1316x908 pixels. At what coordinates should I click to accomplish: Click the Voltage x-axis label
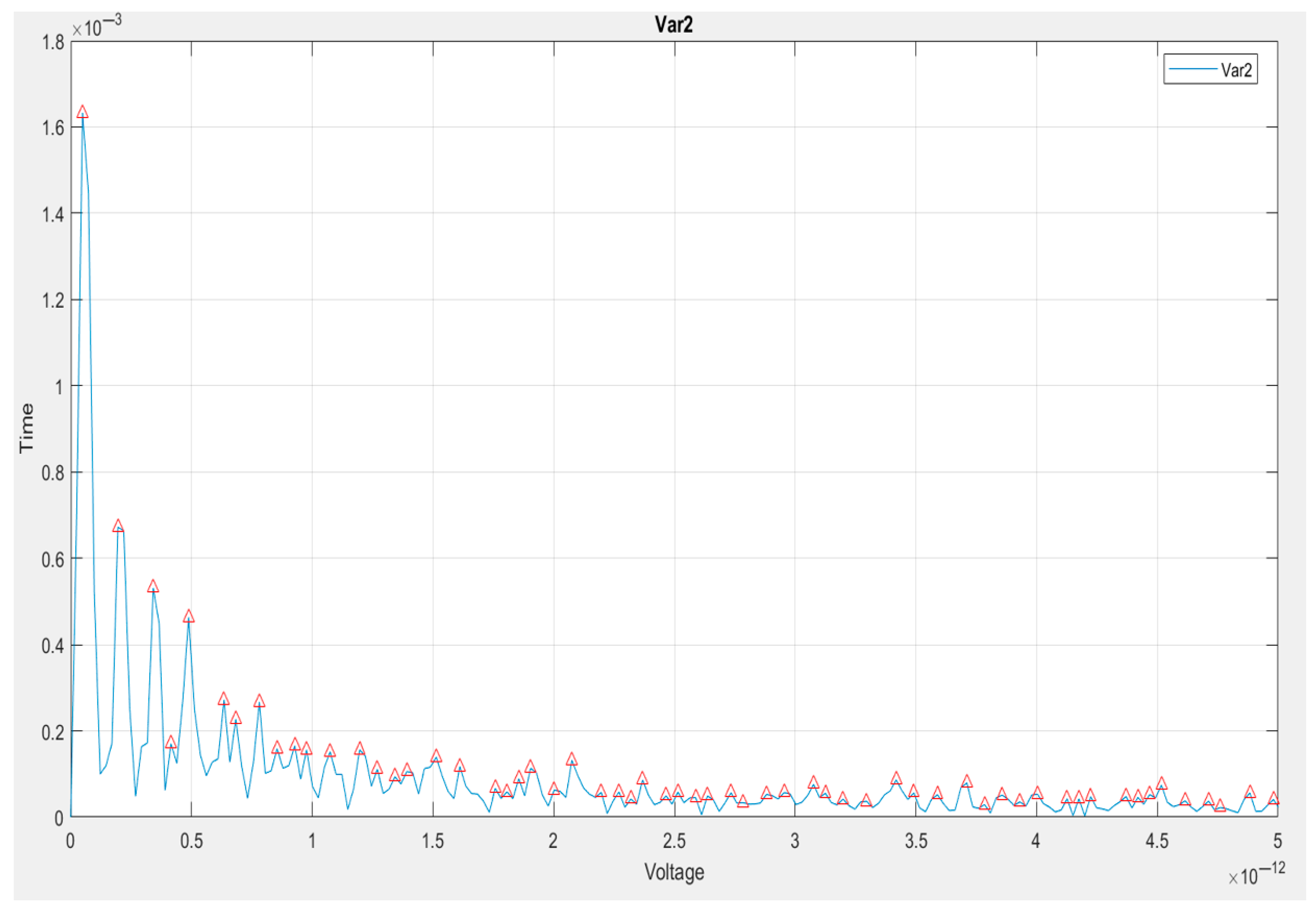[x=674, y=872]
